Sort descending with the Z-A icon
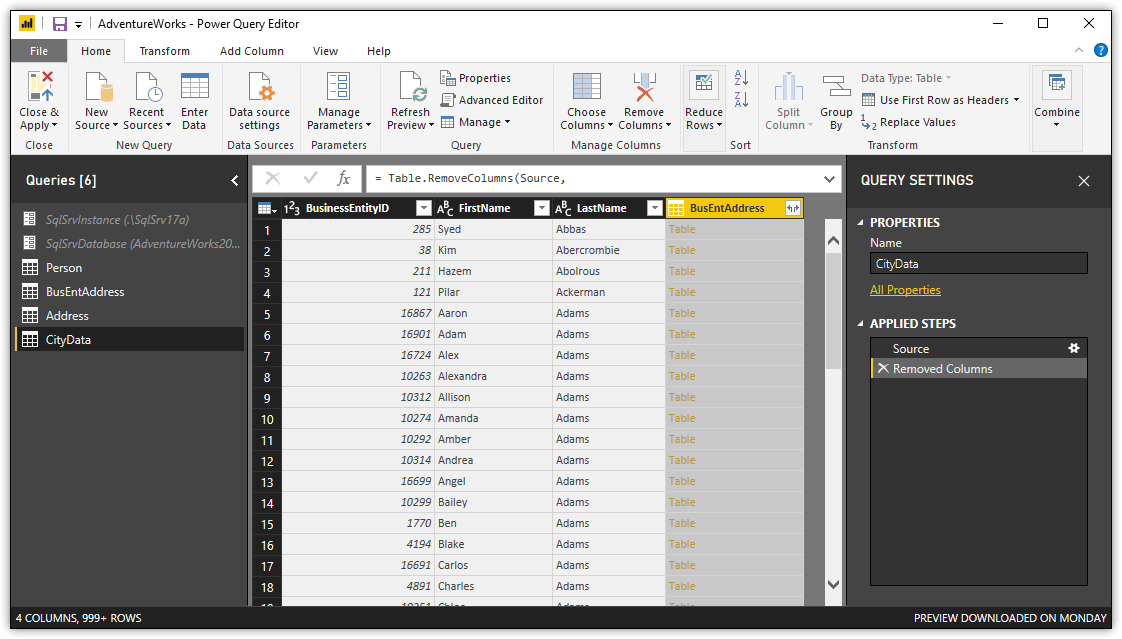 pos(741,99)
